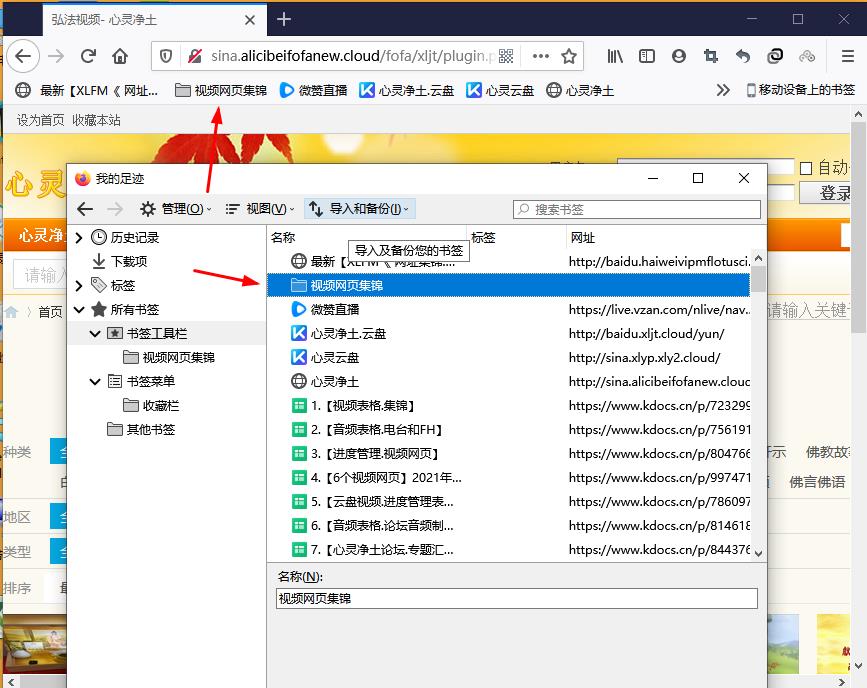Open the 视图 menu in Library
Image resolution: width=867 pixels, height=688 pixels.
[x=260, y=209]
